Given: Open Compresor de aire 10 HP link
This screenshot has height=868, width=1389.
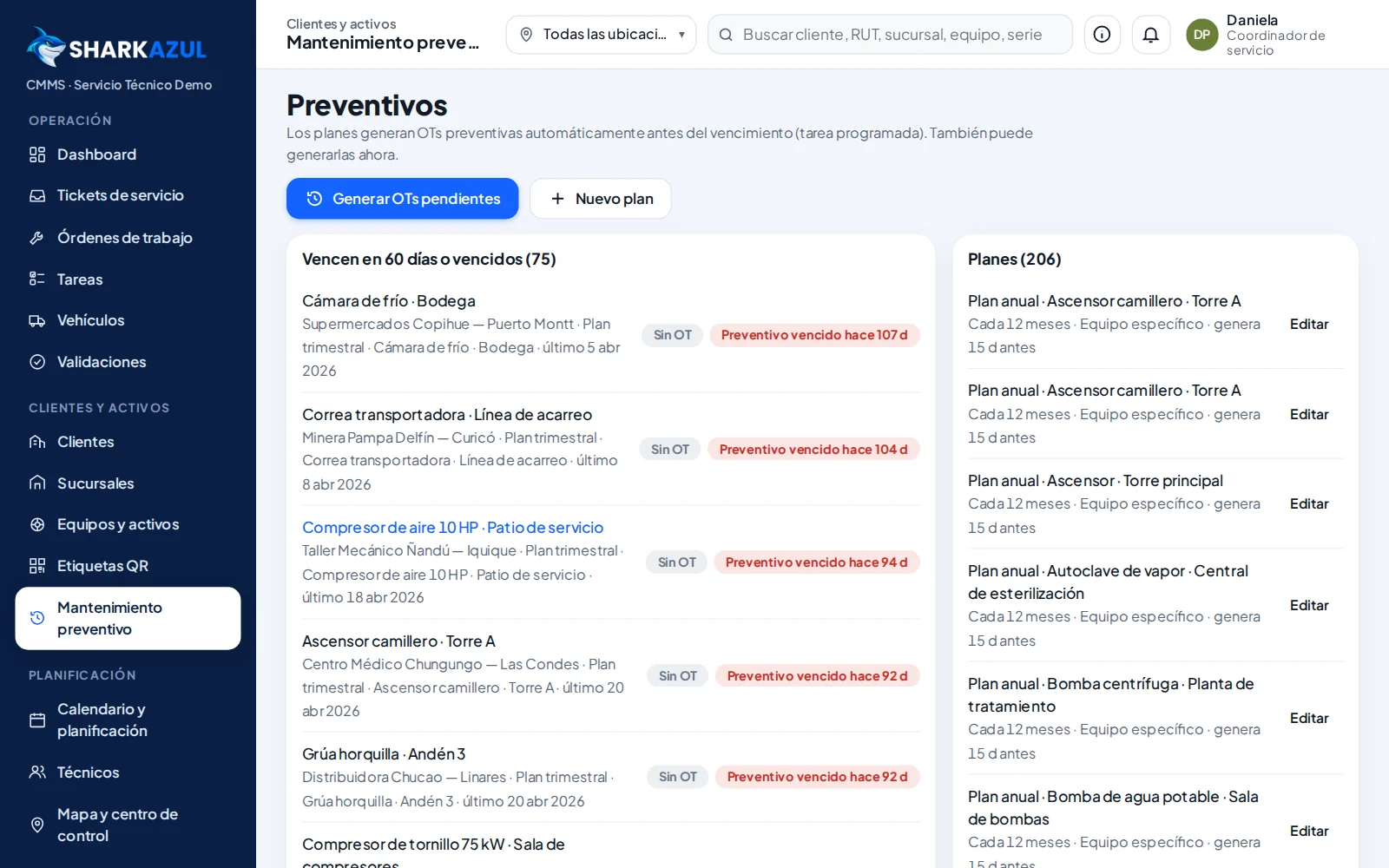Looking at the screenshot, I should pyautogui.click(x=452, y=528).
